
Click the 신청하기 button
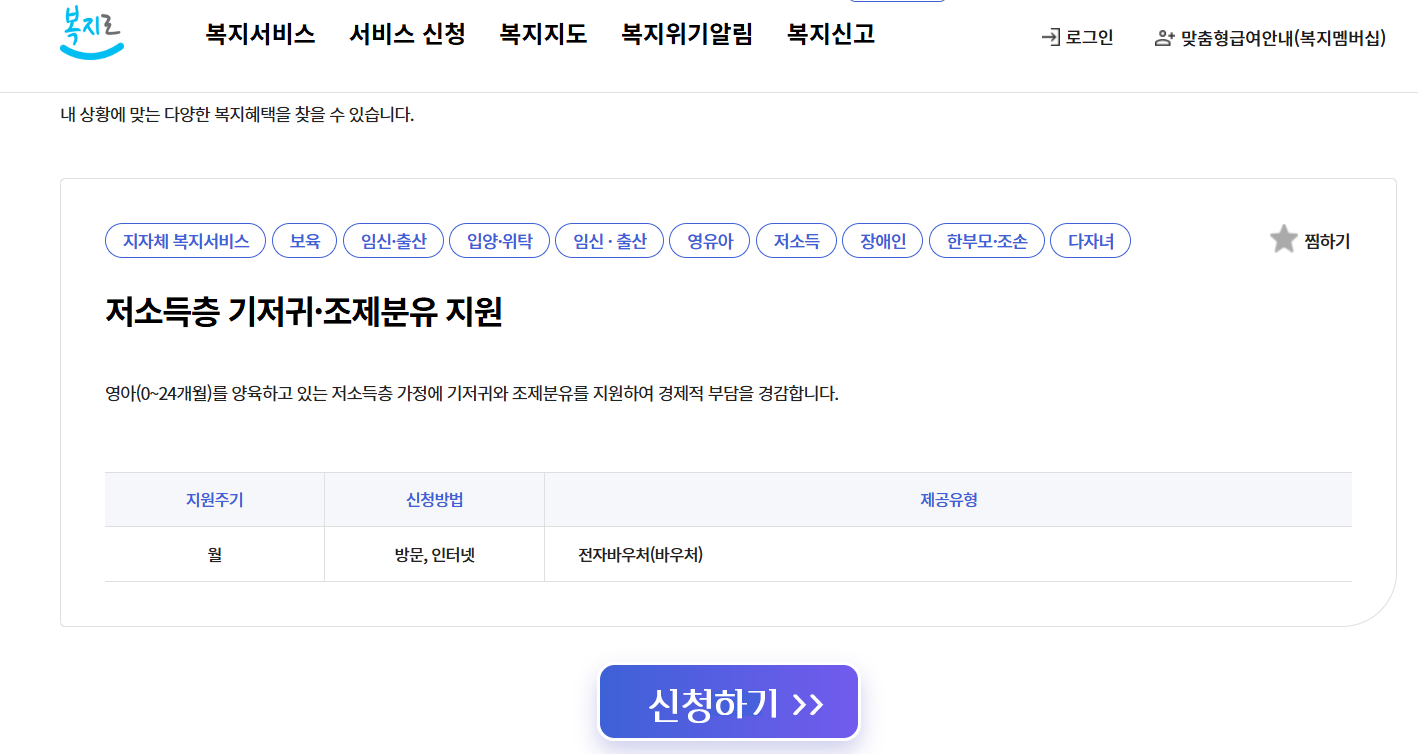point(728,701)
